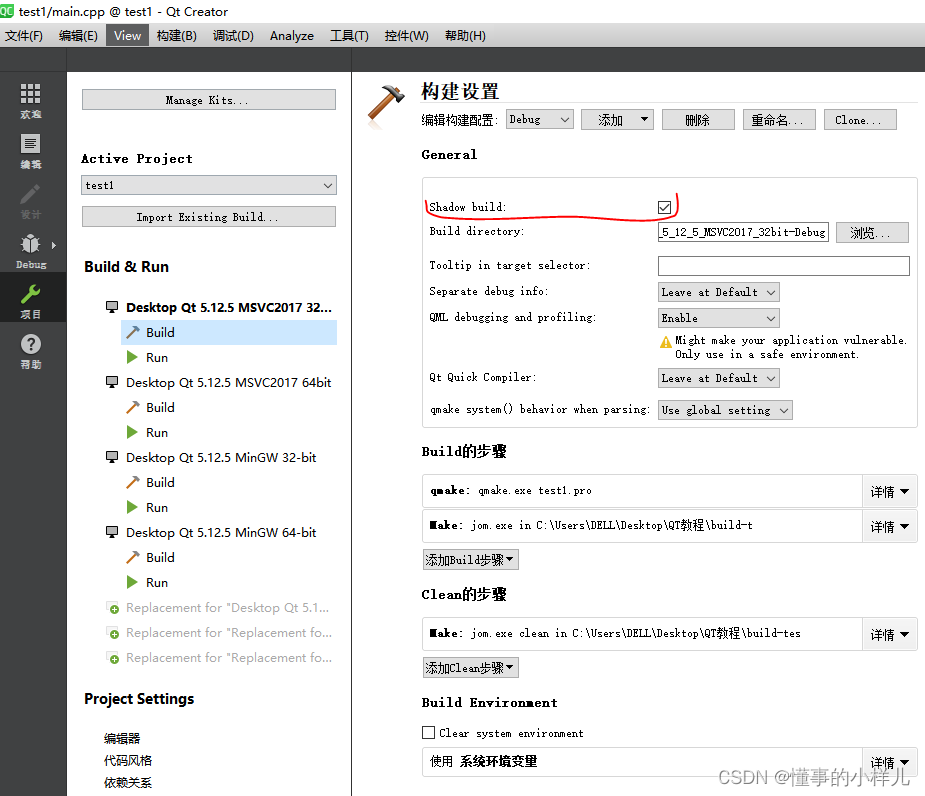The width and height of the screenshot is (925, 796).
Task: Open 编辑器 project settings
Action: point(122,738)
